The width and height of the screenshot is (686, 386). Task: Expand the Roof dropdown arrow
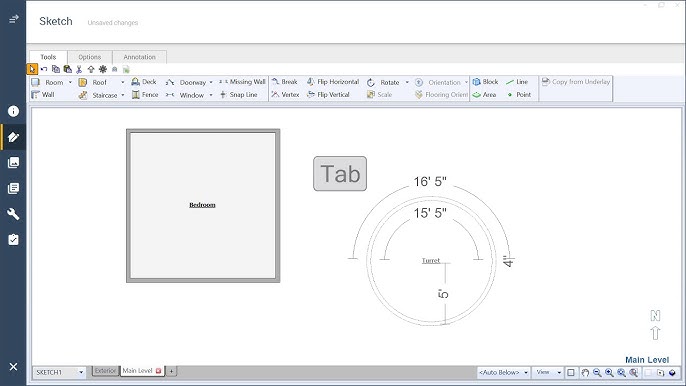click(x=122, y=82)
